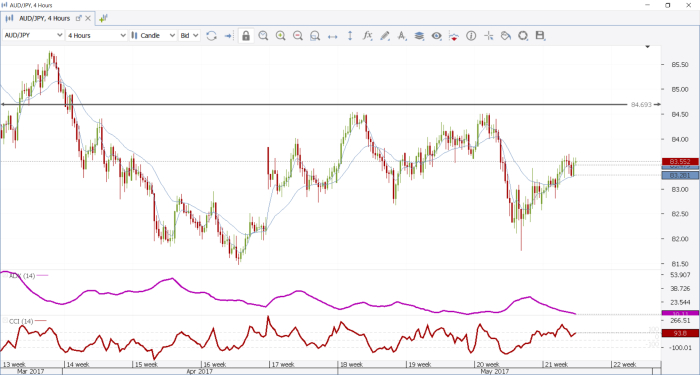Click the zoom out magnifier icon
The height and width of the screenshot is (375, 700).
pyautogui.click(x=298, y=36)
